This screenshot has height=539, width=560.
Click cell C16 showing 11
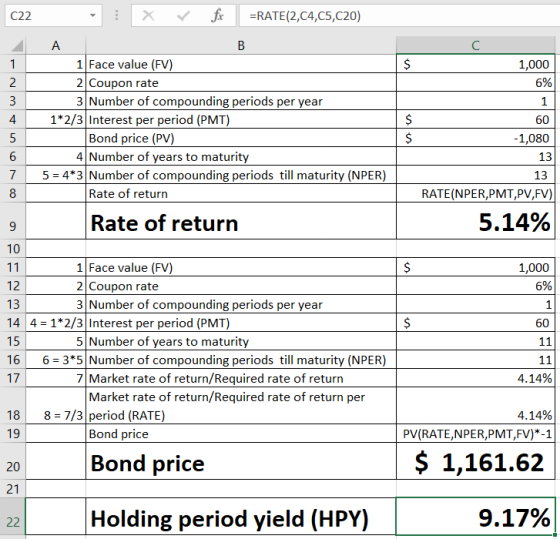(x=475, y=360)
